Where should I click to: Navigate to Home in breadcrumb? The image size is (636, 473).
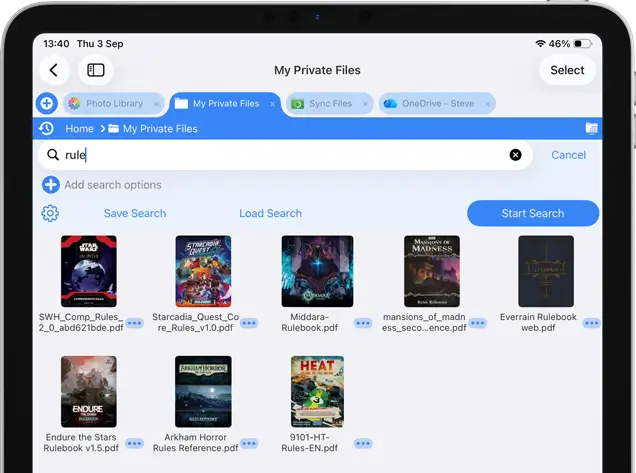tap(80, 129)
